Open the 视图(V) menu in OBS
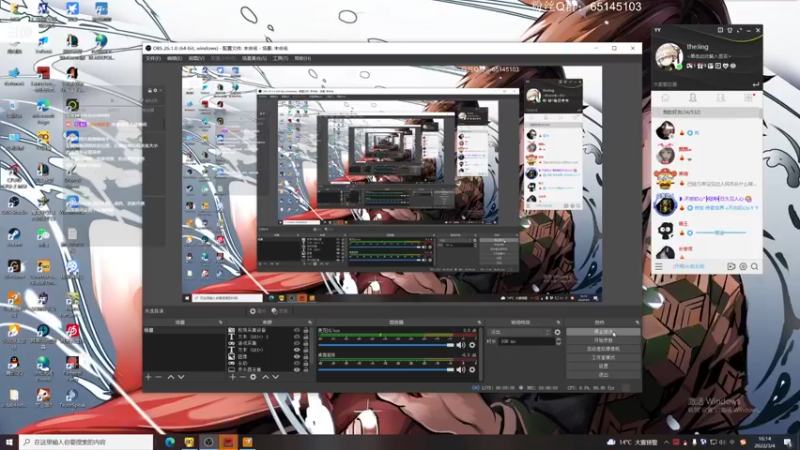Viewport: 800px width, 450px height. pyautogui.click(x=196, y=59)
